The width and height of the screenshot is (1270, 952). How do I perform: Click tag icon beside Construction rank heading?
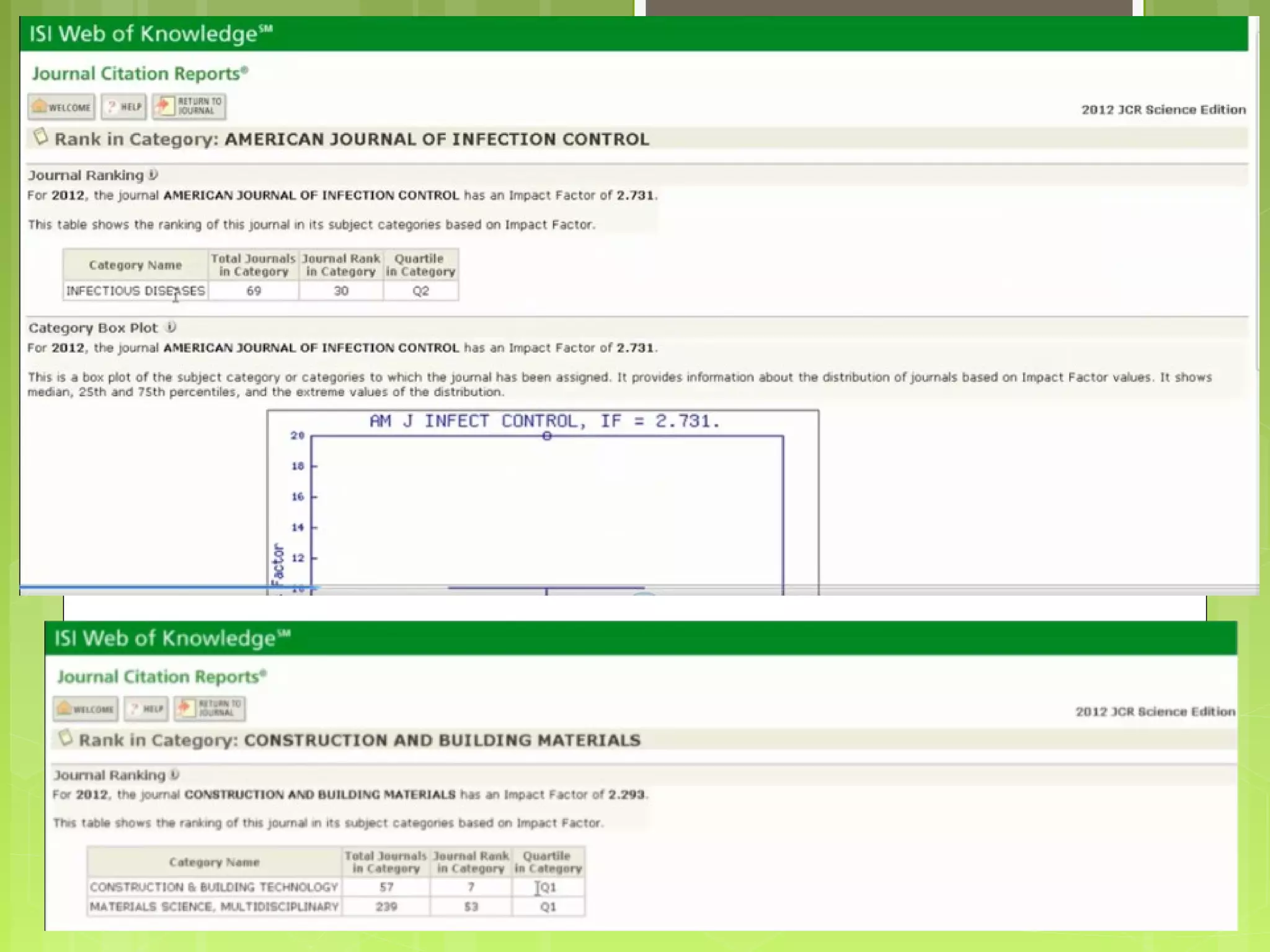click(65, 738)
